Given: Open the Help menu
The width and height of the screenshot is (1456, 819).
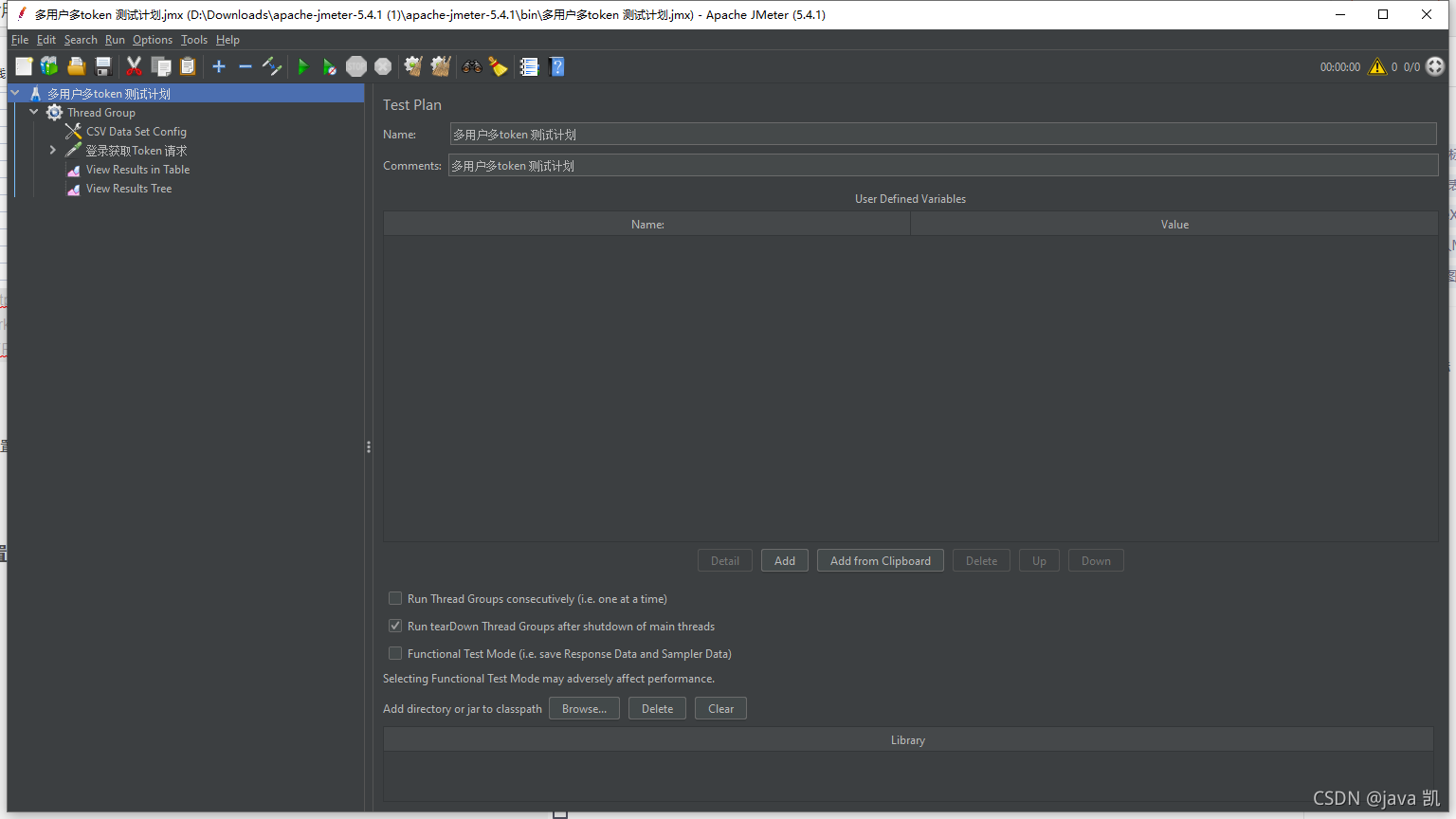Looking at the screenshot, I should (227, 40).
